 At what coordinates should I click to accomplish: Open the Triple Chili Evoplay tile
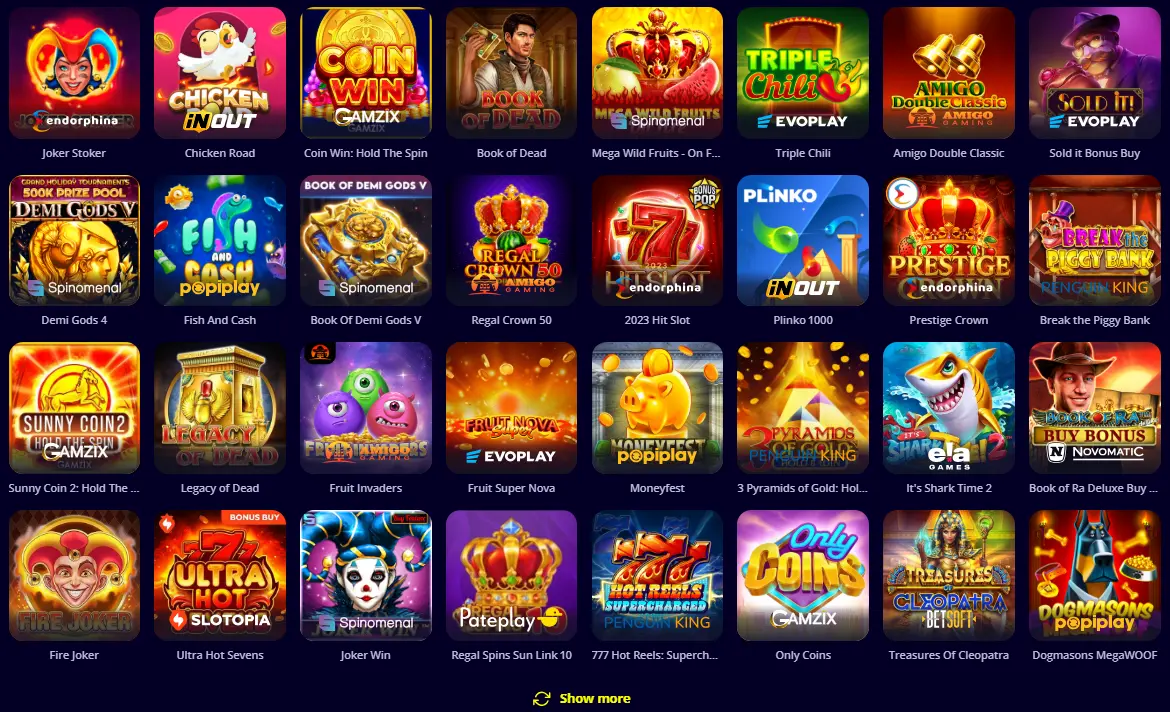[x=803, y=72]
